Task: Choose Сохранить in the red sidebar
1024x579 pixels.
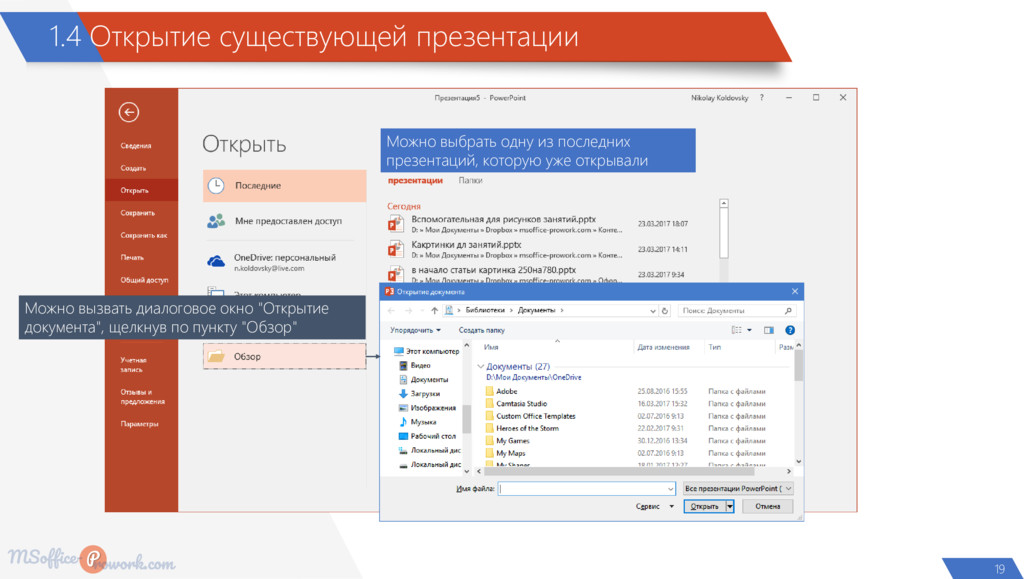Action: [138, 213]
